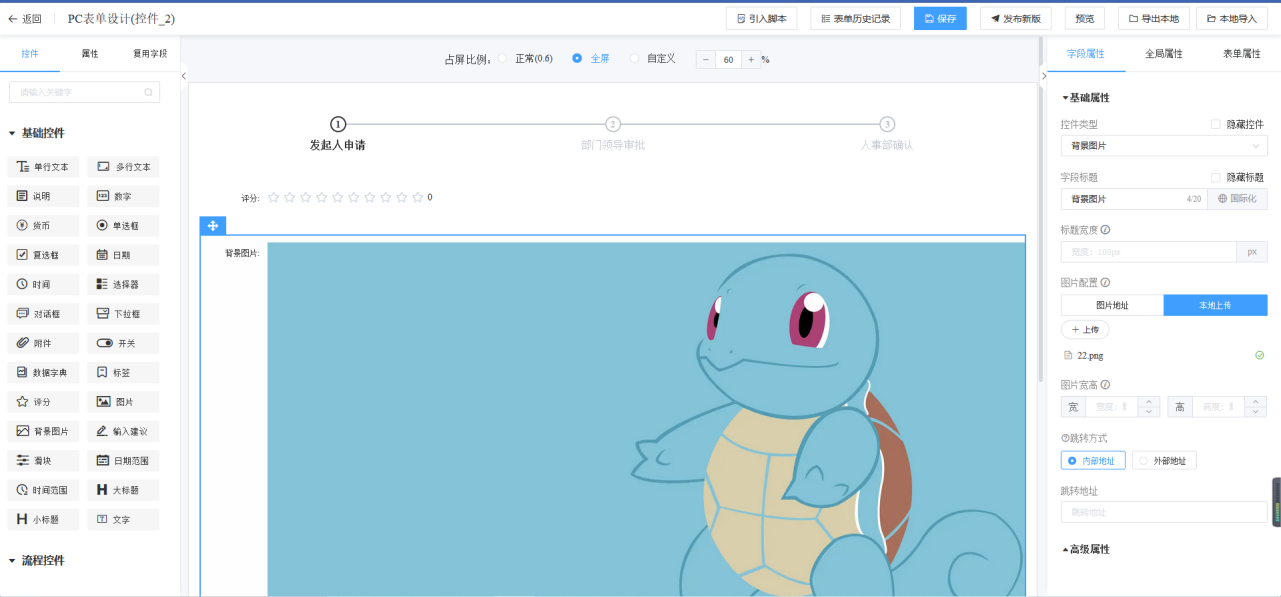This screenshot has width=1281, height=597.
Task: Add the 时间范围 control
Action: pyautogui.click(x=43, y=490)
